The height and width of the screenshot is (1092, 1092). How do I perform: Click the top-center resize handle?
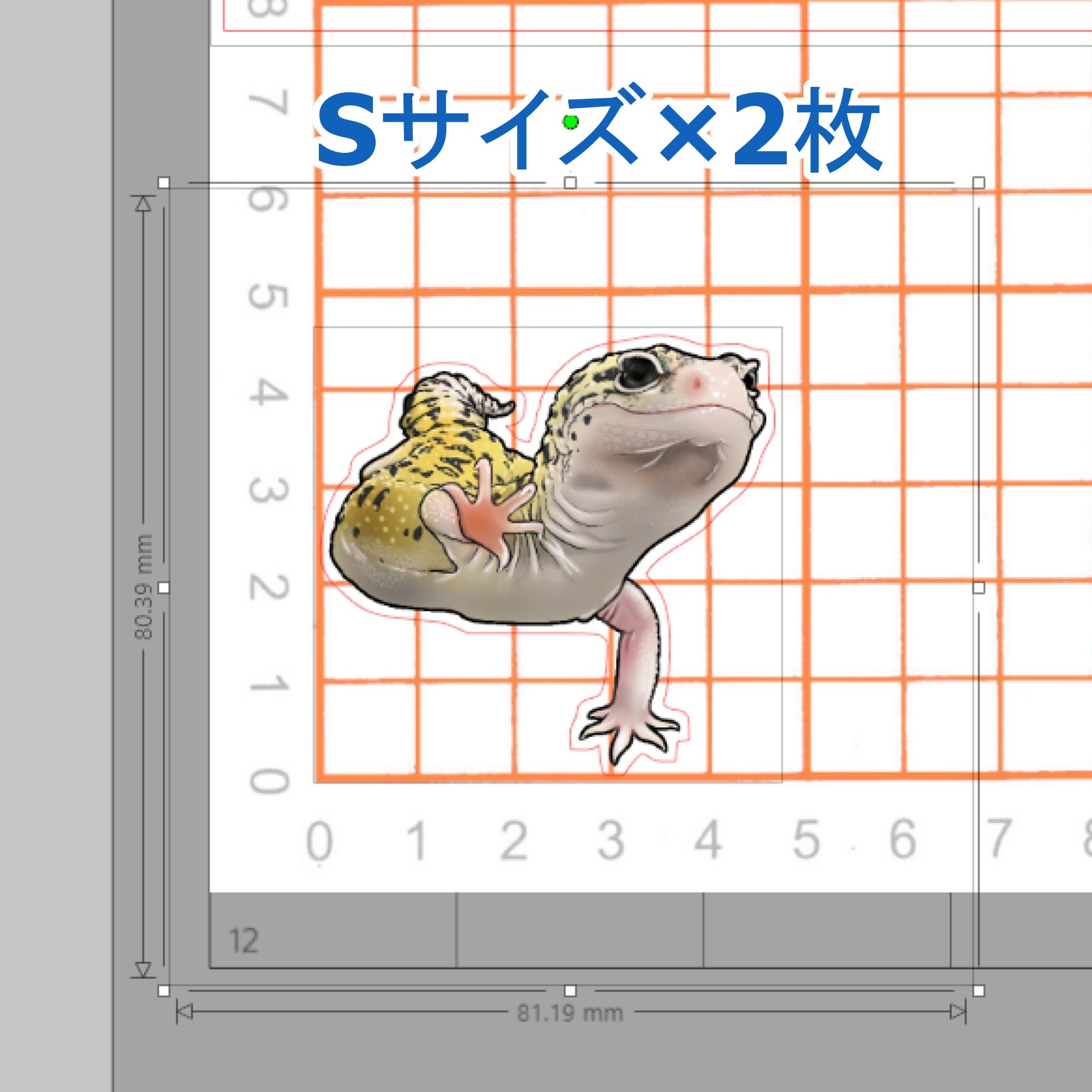571,182
